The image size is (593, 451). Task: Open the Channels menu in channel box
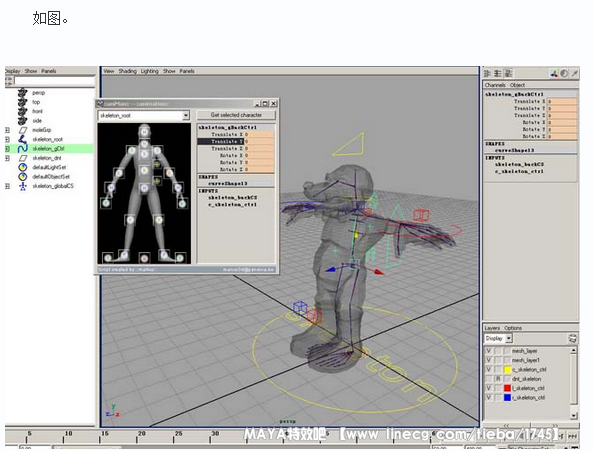point(495,85)
